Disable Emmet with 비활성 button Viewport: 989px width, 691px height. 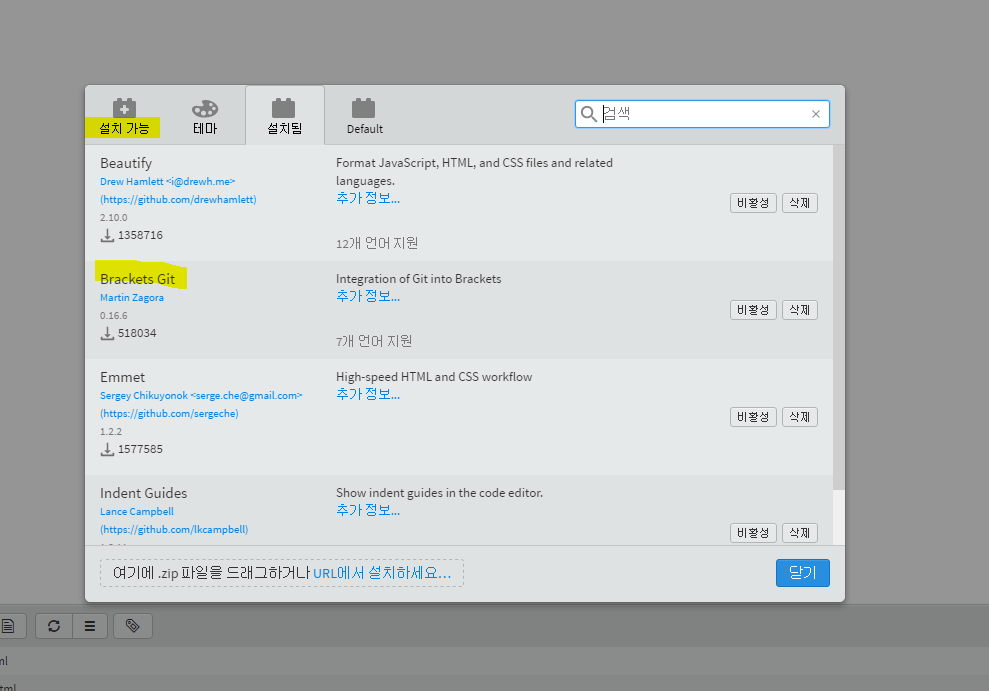pos(753,417)
